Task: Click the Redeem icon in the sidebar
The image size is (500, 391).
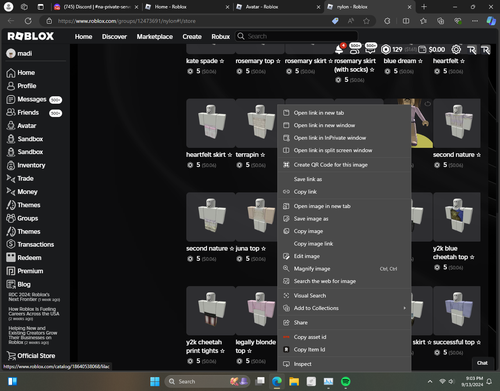Action: pyautogui.click(x=11, y=257)
